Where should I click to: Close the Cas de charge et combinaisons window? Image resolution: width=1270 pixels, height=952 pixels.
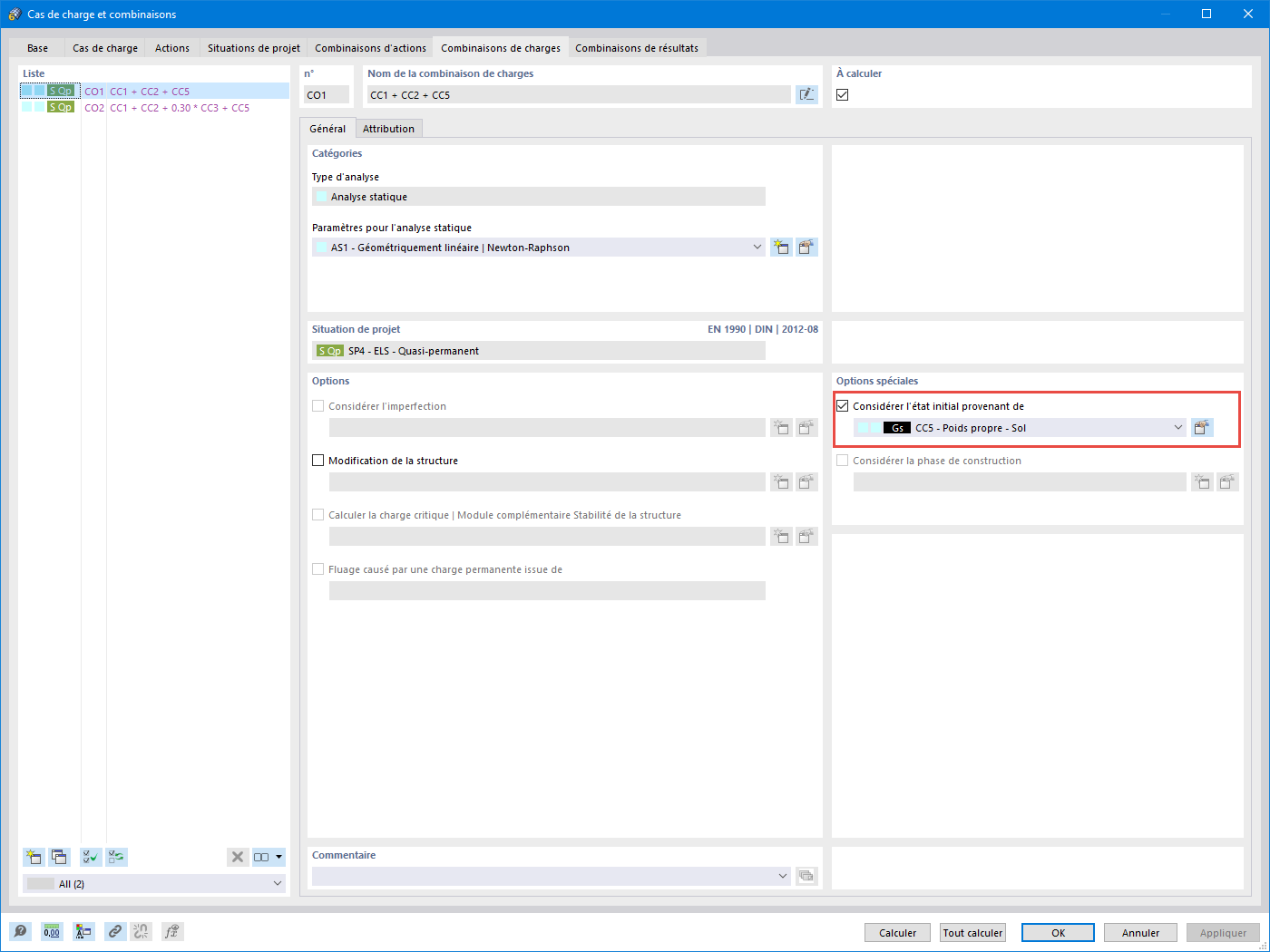pos(1248,14)
